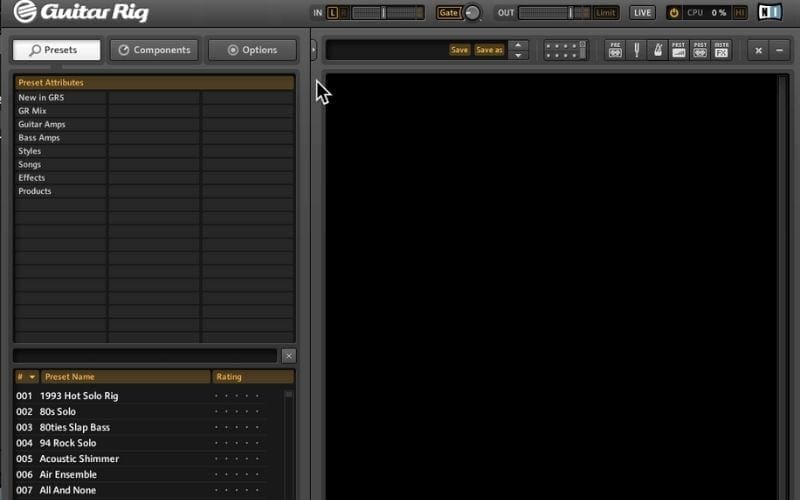Open the Presets tab
Viewport: 800px width, 500px height.
tap(57, 50)
